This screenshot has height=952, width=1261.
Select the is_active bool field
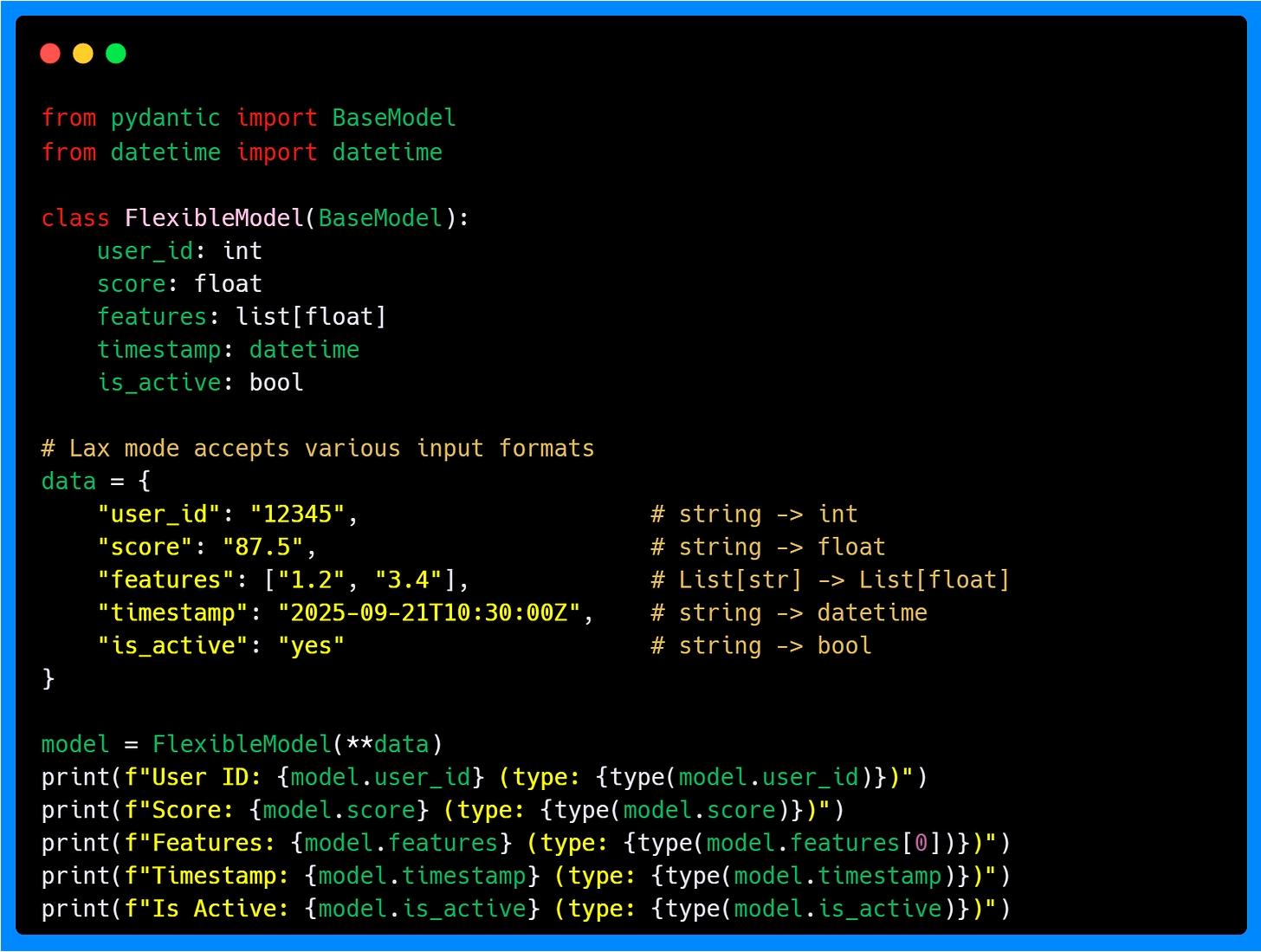[x=199, y=382]
